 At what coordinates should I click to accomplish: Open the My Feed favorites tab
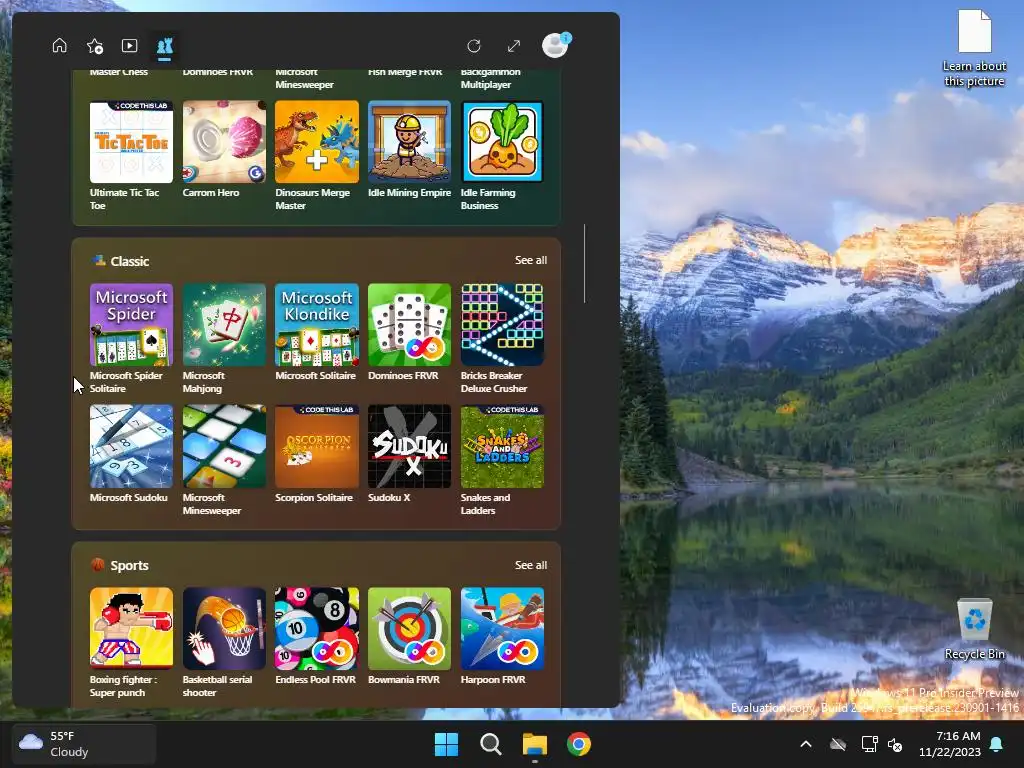pos(95,46)
